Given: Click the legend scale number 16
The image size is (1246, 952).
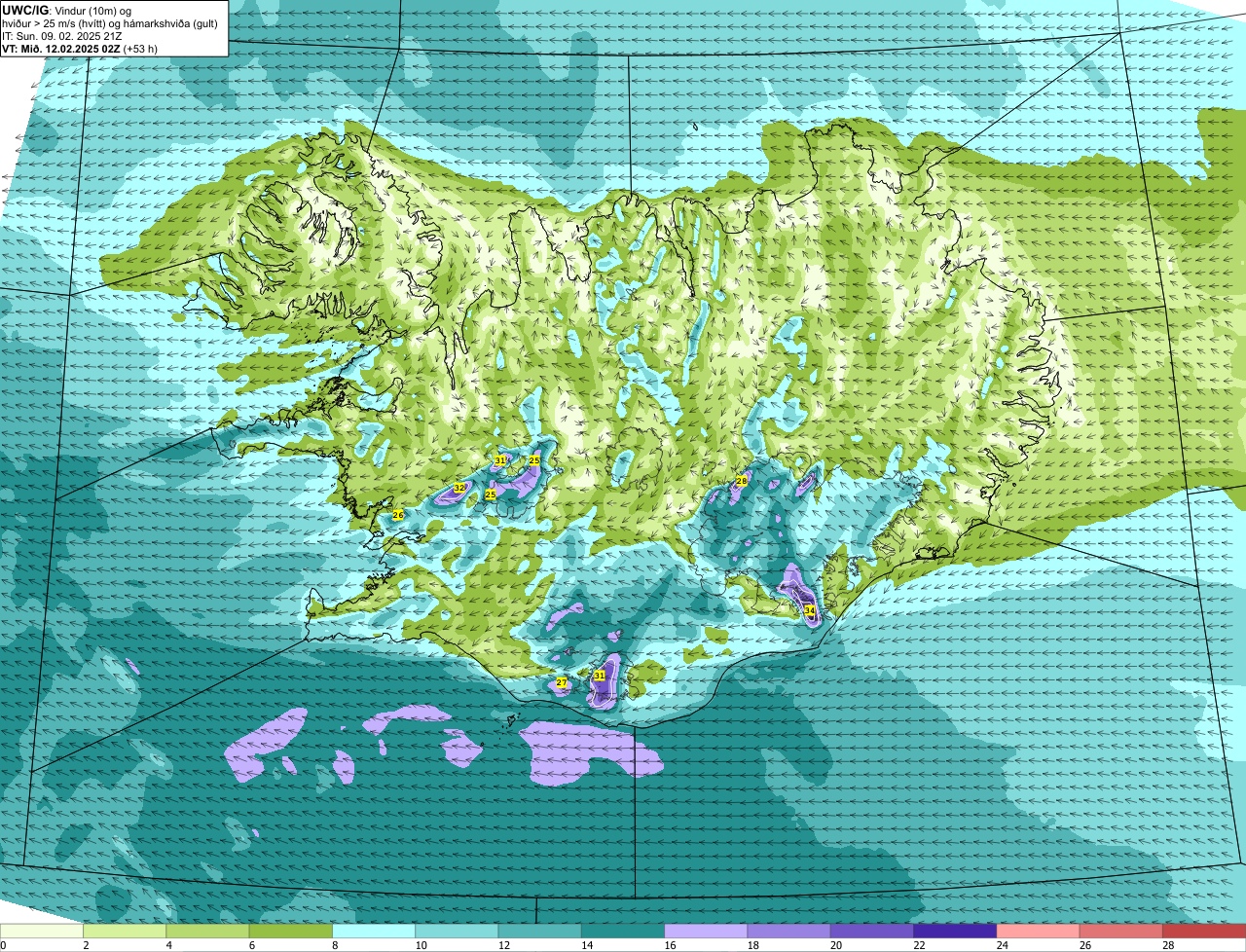Looking at the screenshot, I should 668,945.
